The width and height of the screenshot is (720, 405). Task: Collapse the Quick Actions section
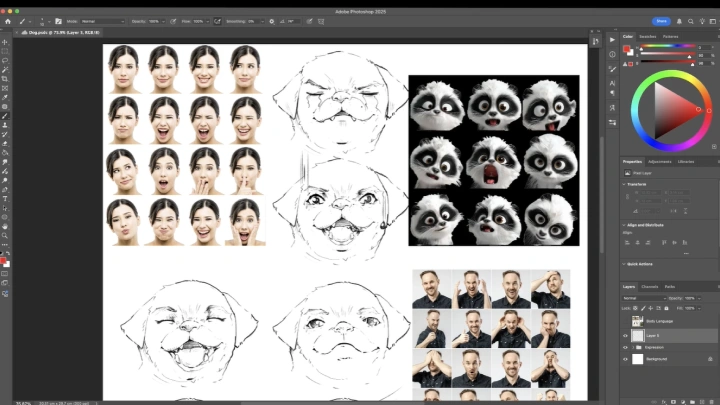(x=624, y=264)
